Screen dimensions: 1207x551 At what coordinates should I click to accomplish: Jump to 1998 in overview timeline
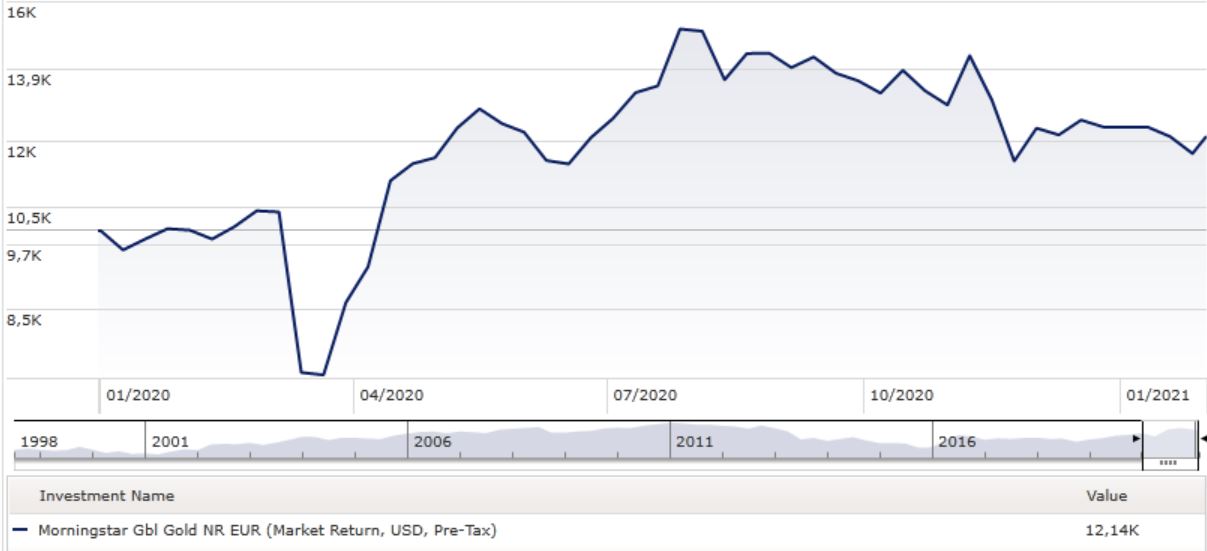pyautogui.click(x=39, y=441)
